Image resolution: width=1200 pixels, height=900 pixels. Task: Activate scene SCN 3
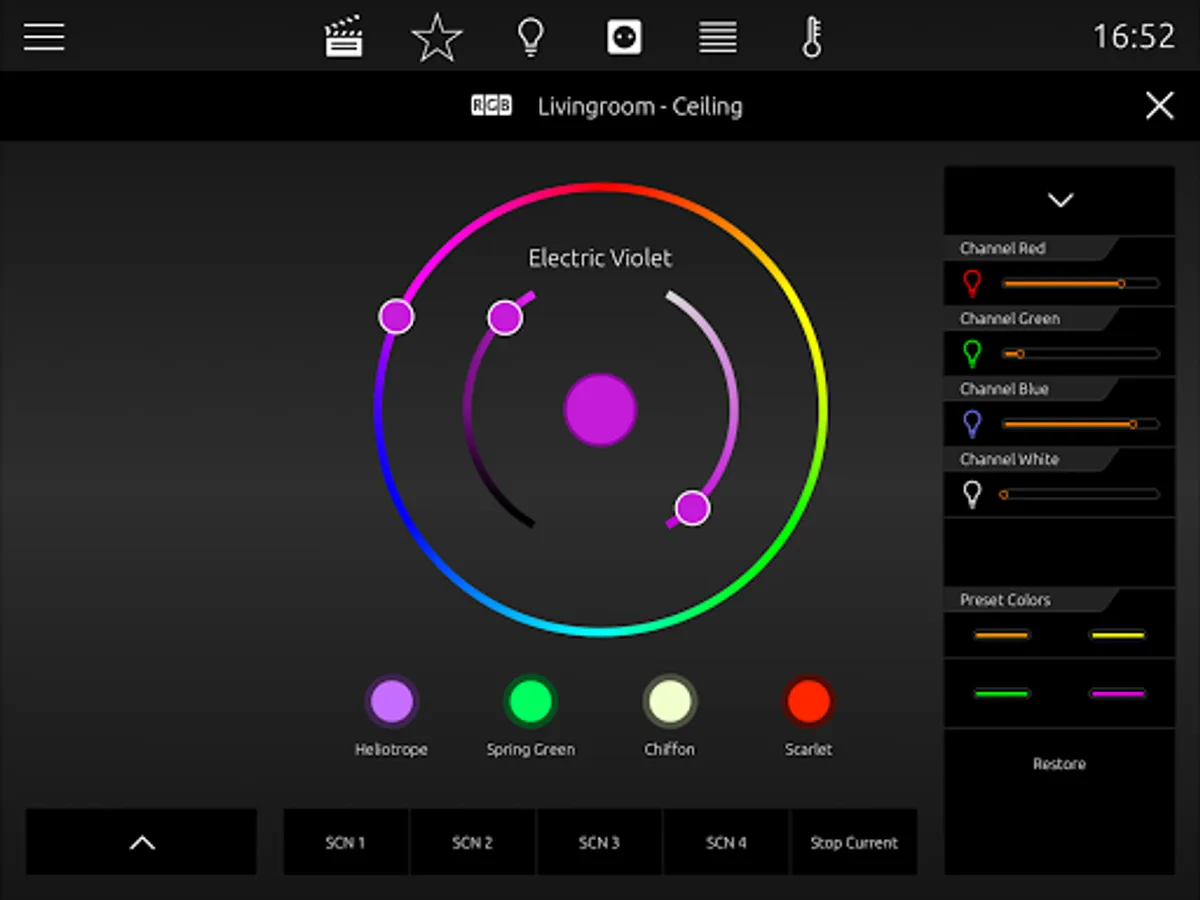click(600, 842)
